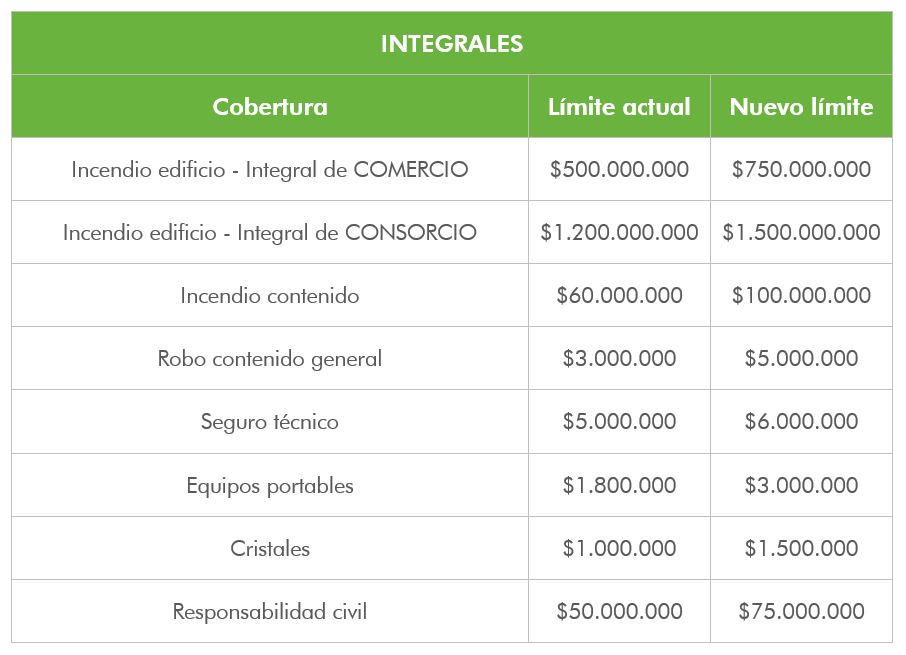906x655 pixels.
Task: Select the Incendio contenido cell
Action: coord(270,295)
